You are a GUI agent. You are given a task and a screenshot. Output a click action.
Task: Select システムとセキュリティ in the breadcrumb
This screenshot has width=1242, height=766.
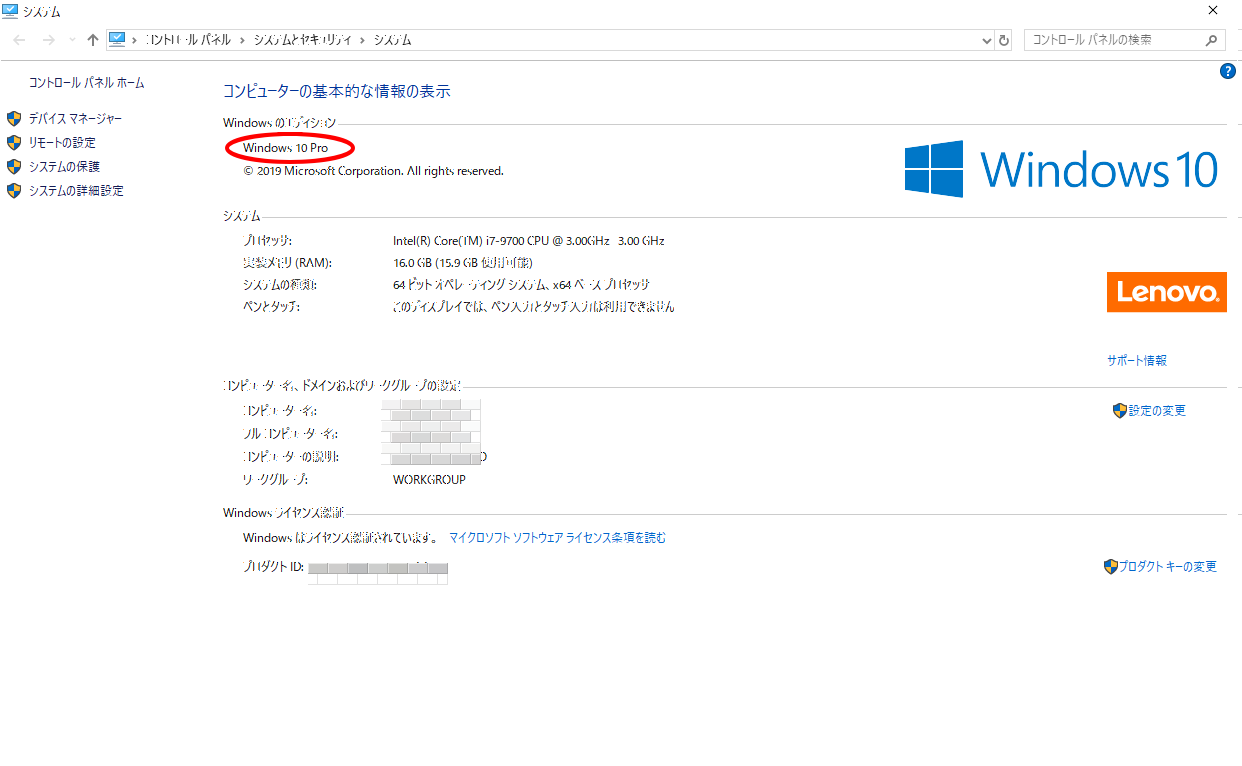(302, 40)
